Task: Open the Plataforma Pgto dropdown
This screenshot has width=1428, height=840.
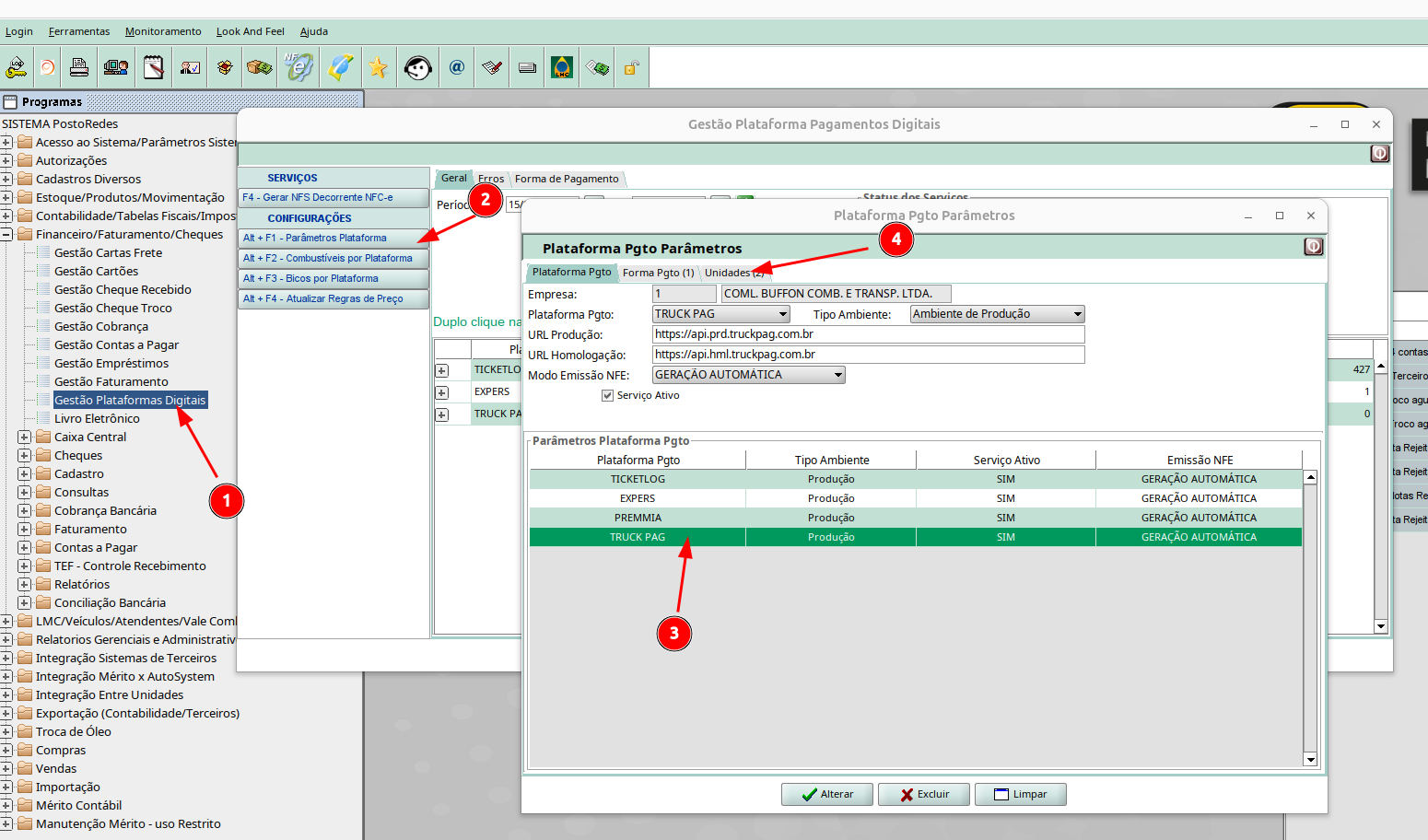Action: (x=783, y=315)
